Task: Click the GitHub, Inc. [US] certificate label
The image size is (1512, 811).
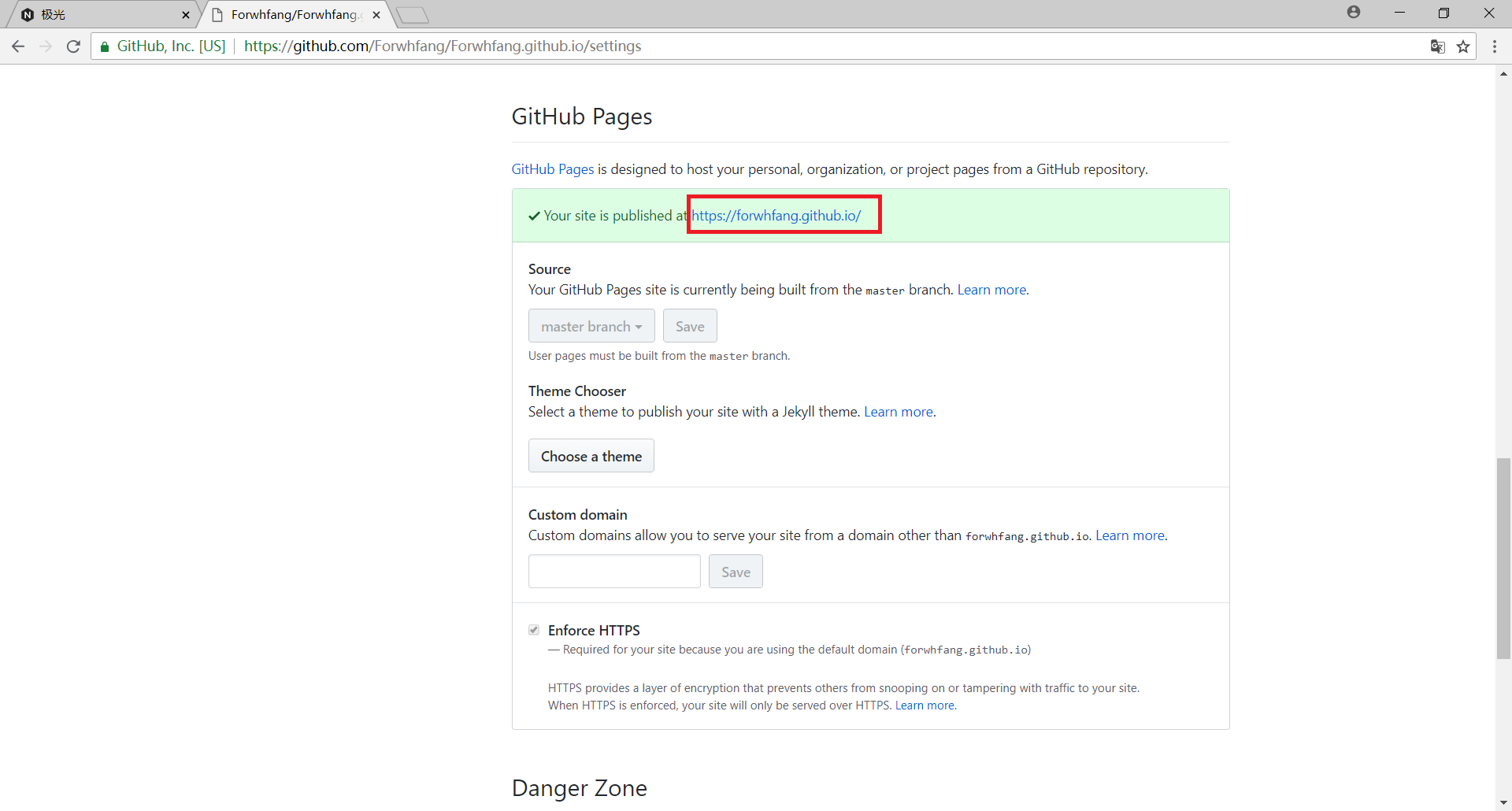Action: pyautogui.click(x=171, y=46)
